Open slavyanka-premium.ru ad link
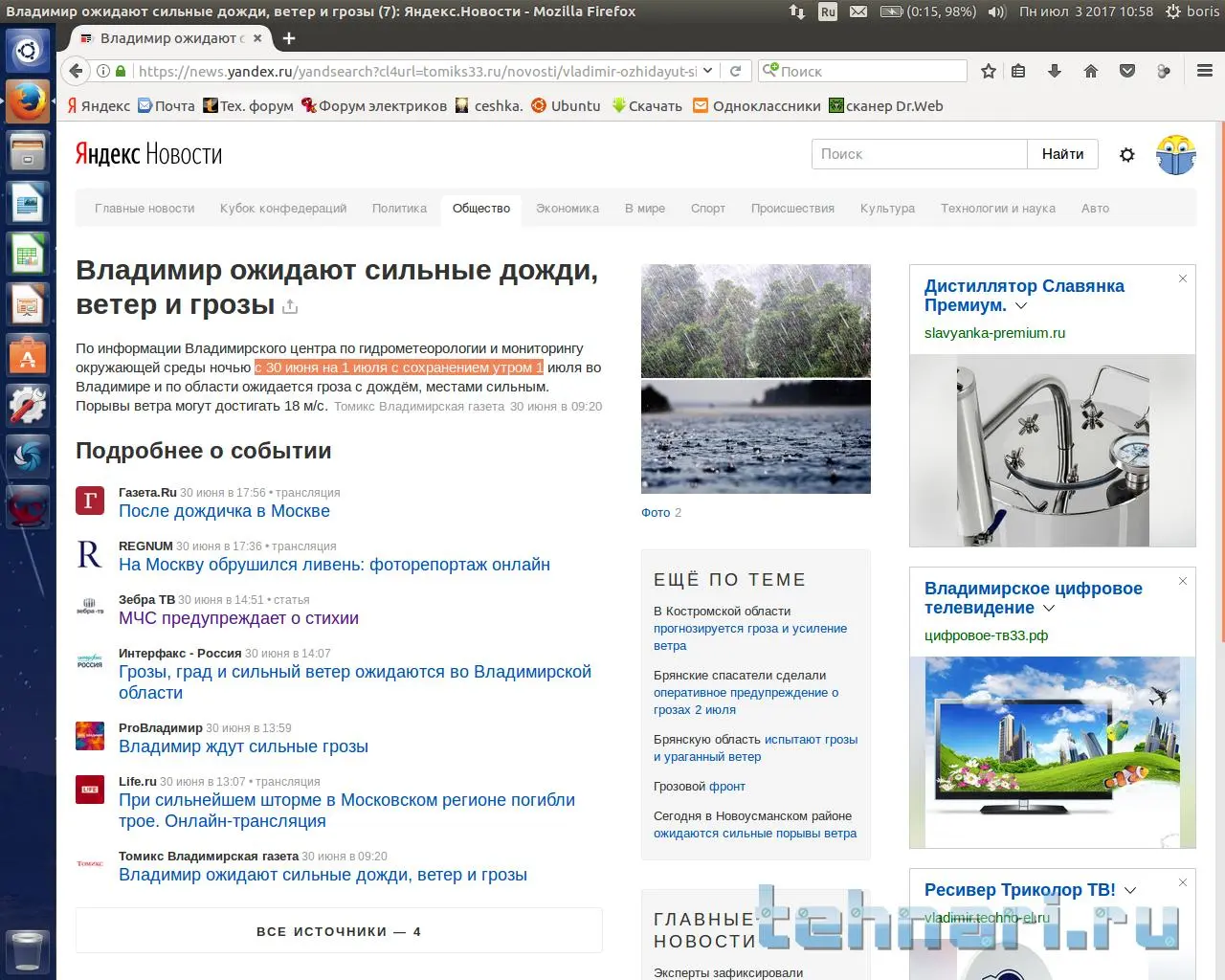The width and height of the screenshot is (1225, 980). pyautogui.click(x=994, y=333)
